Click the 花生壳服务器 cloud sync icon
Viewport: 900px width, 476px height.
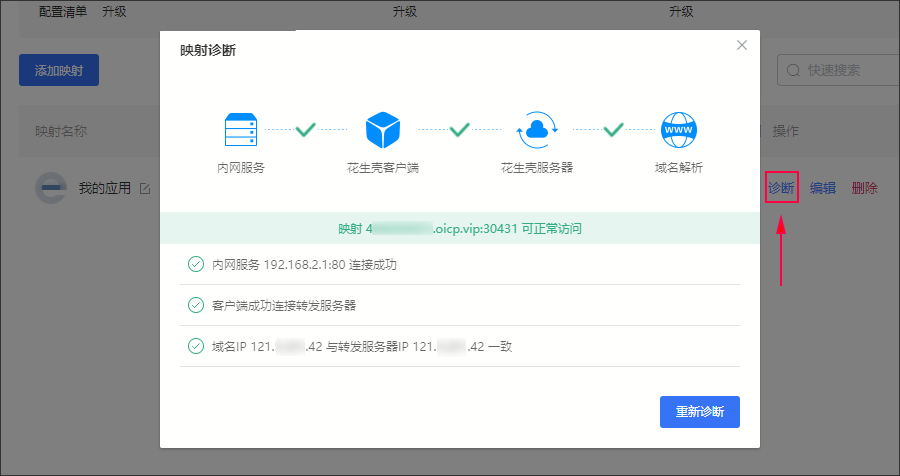(536, 130)
